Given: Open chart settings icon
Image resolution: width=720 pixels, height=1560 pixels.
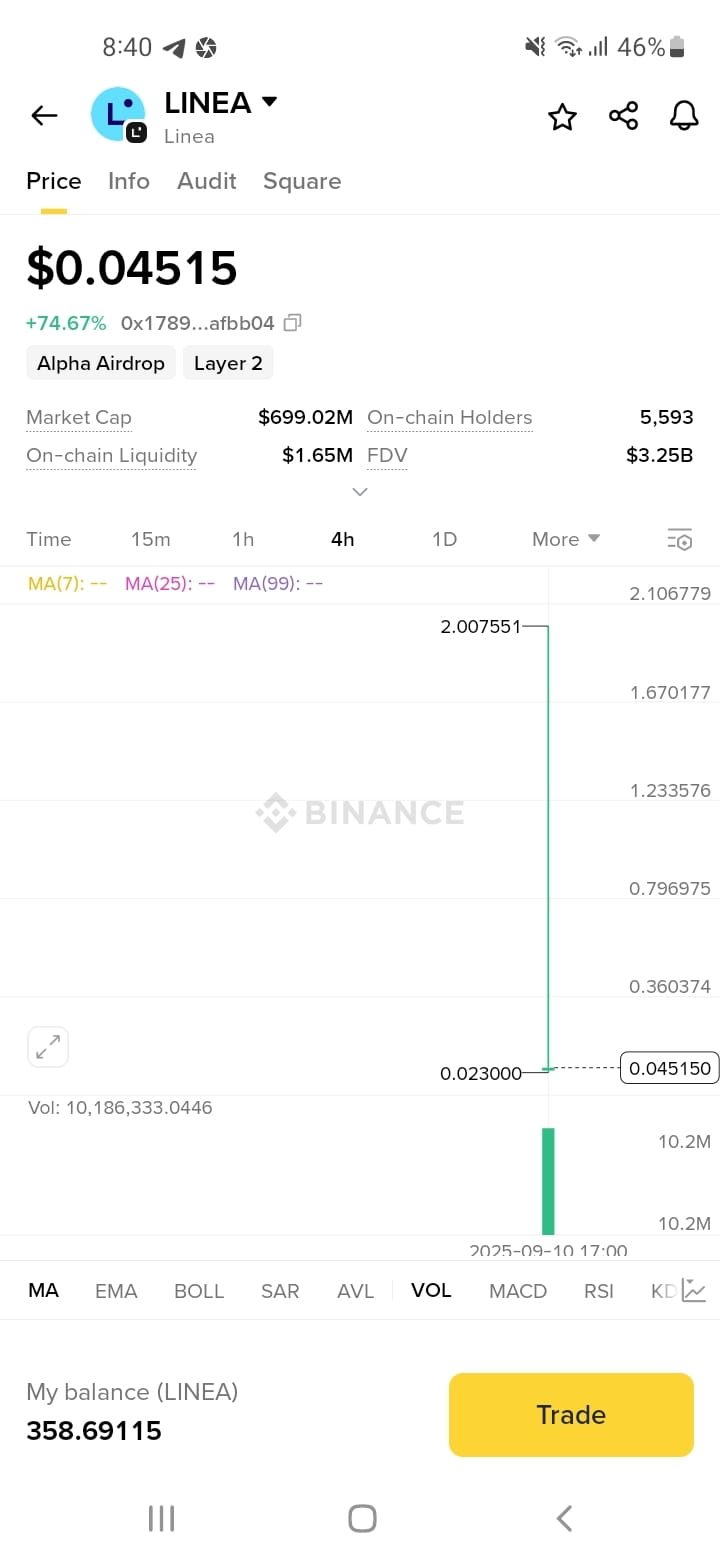Looking at the screenshot, I should pyautogui.click(x=680, y=540).
